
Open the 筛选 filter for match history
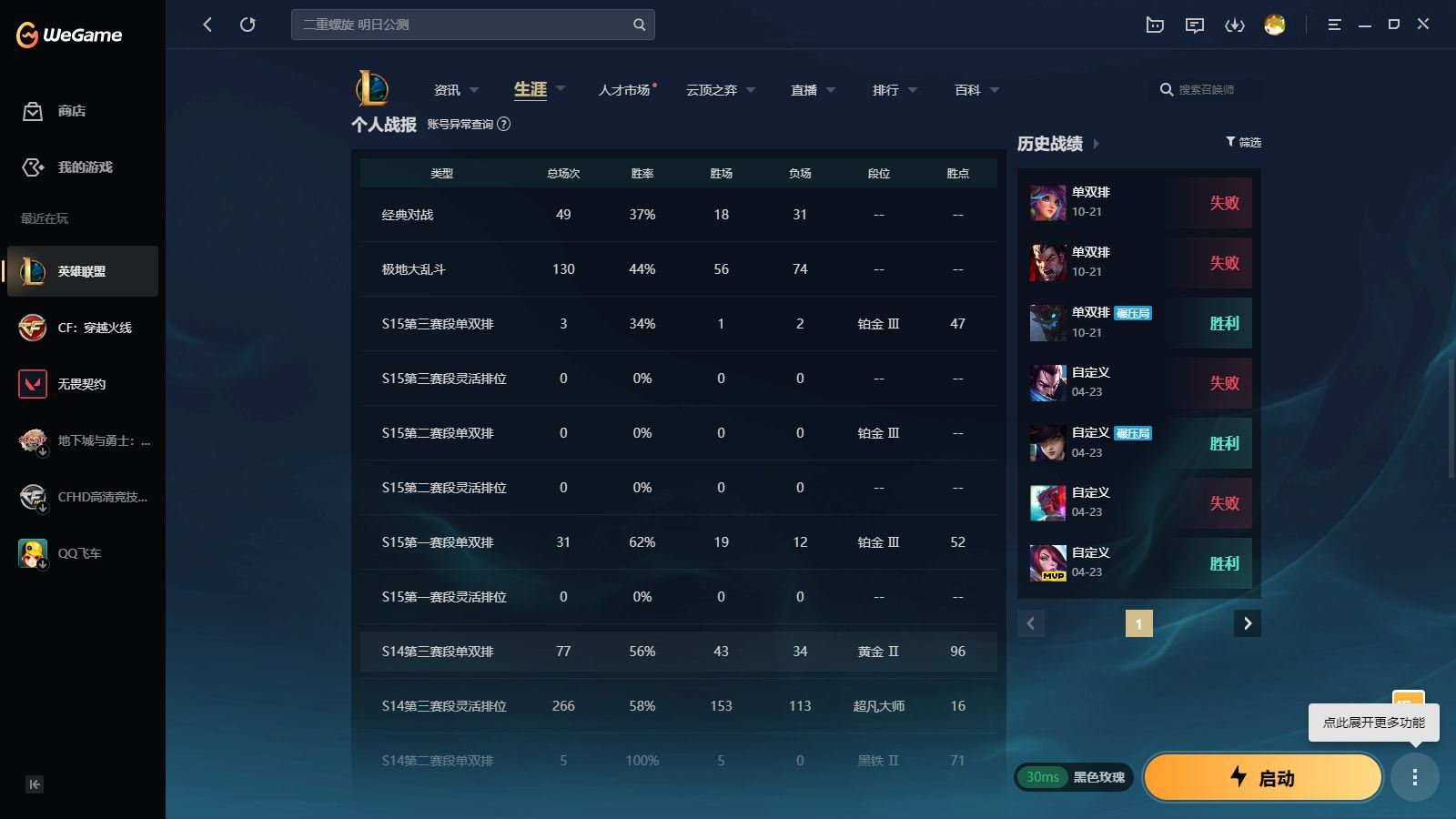coord(1243,142)
